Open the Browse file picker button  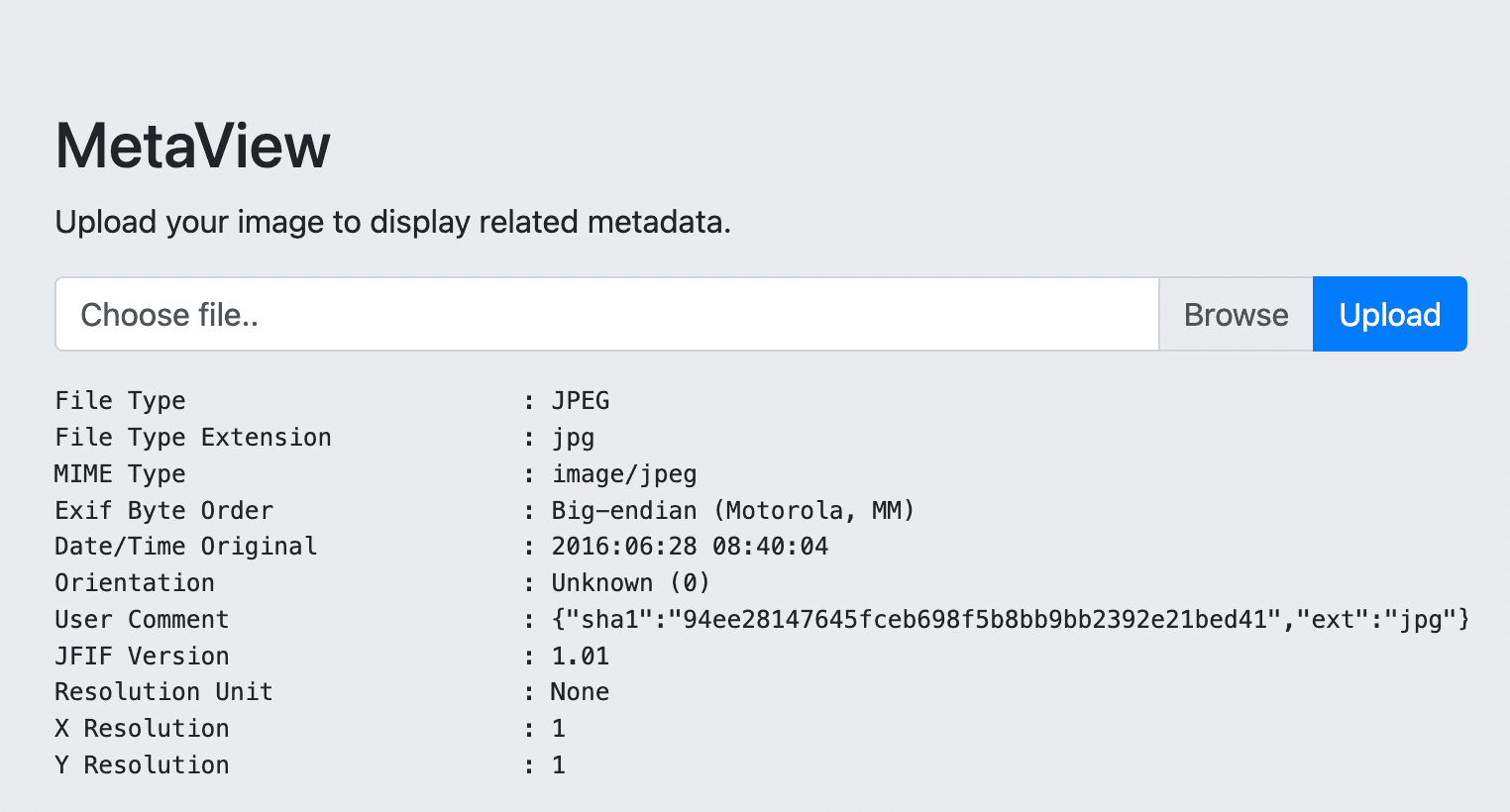pos(1236,314)
